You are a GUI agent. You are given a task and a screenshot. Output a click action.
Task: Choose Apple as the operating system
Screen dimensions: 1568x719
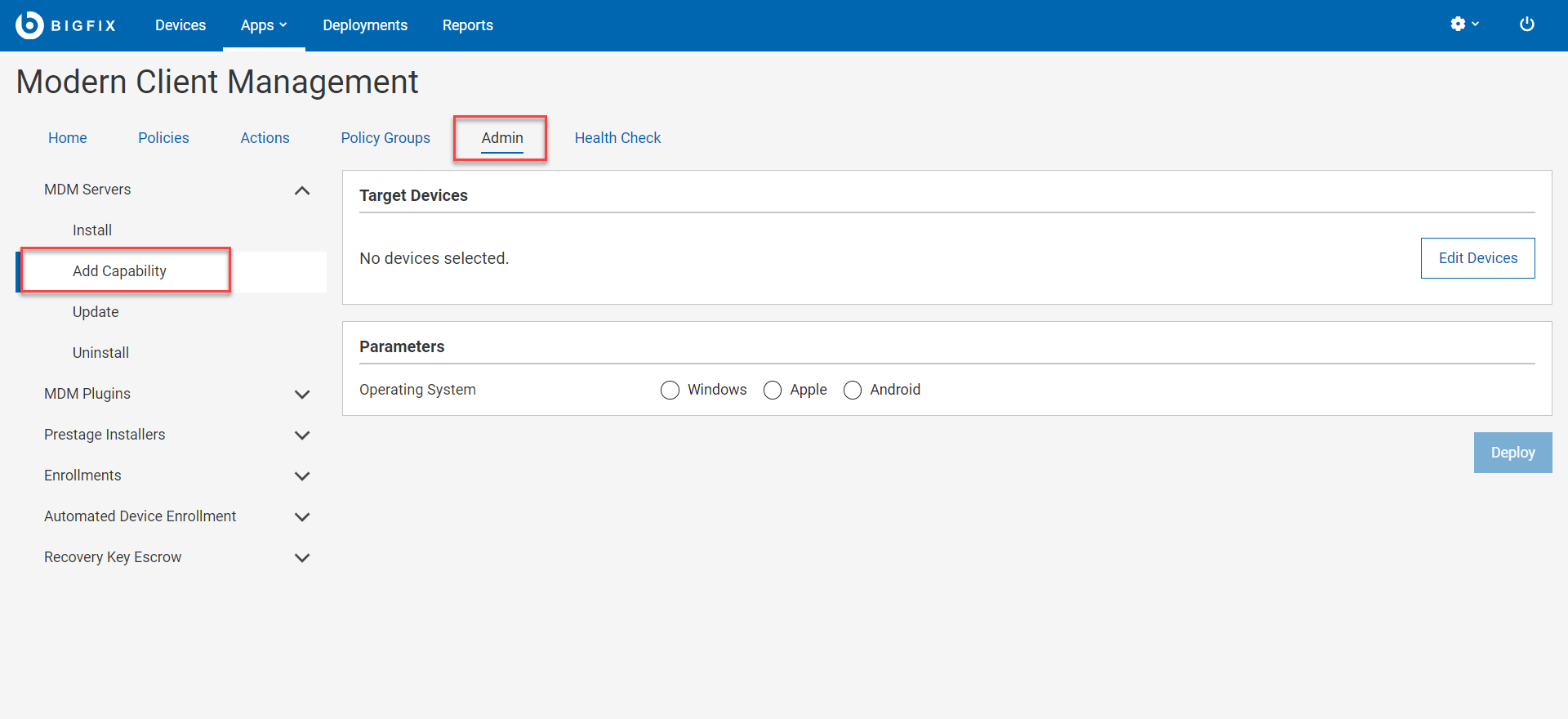point(773,391)
